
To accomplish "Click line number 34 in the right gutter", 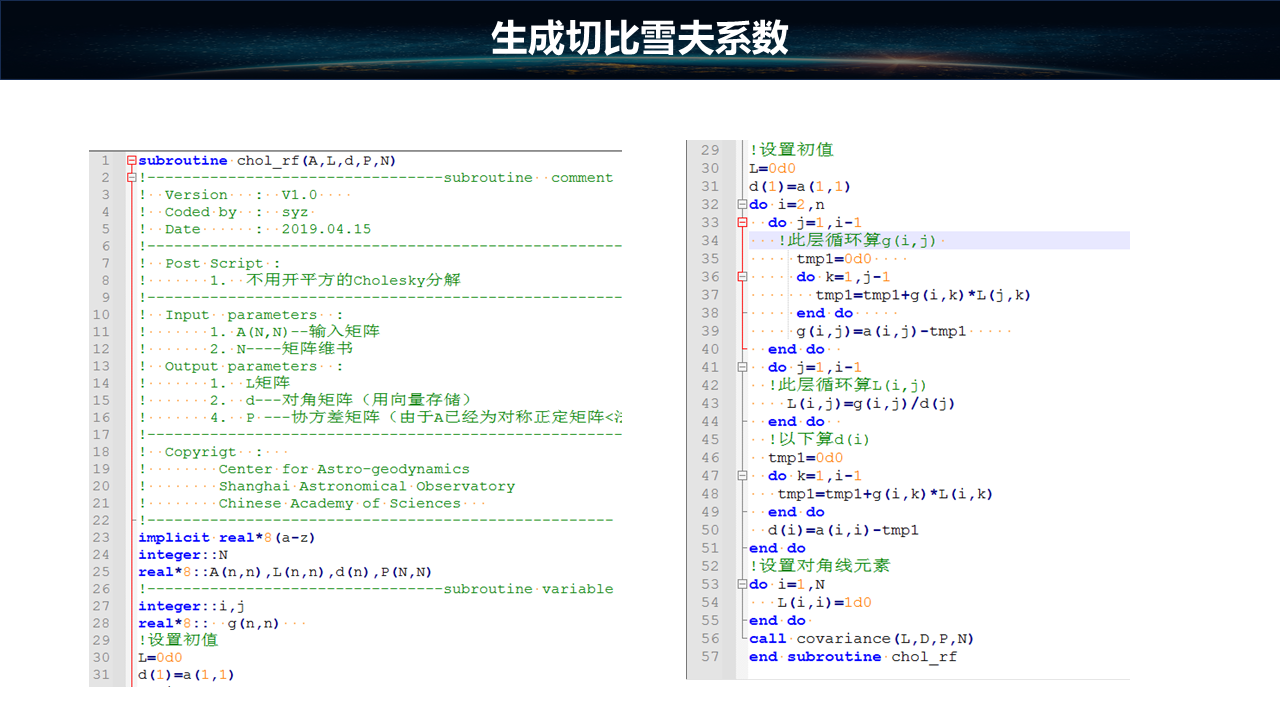I will coord(709,241).
